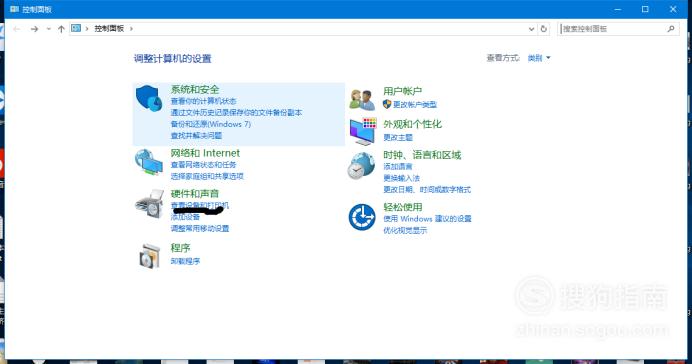Open 硬件和声音 category heading

click(195, 193)
